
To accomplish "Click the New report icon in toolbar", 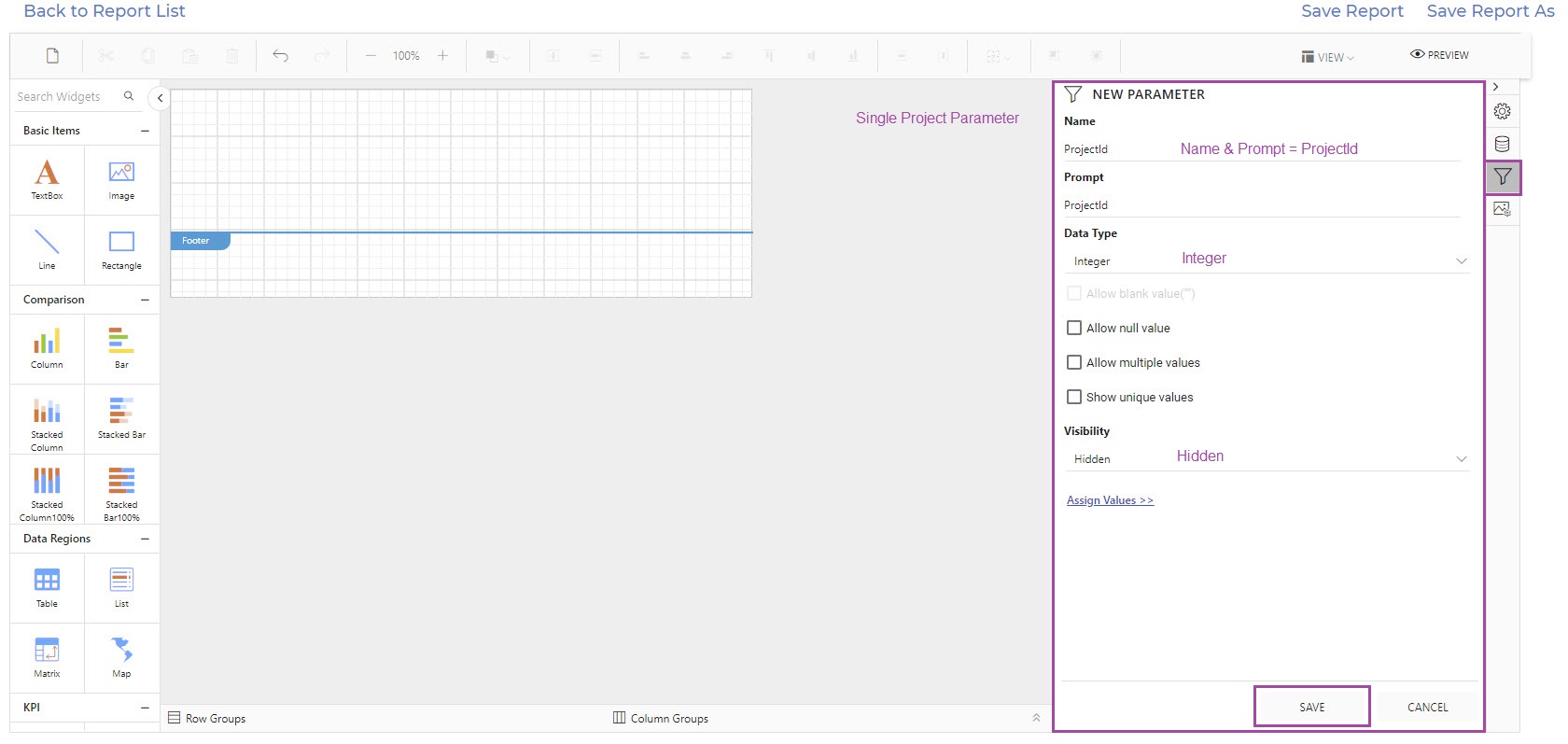I will click(53, 56).
